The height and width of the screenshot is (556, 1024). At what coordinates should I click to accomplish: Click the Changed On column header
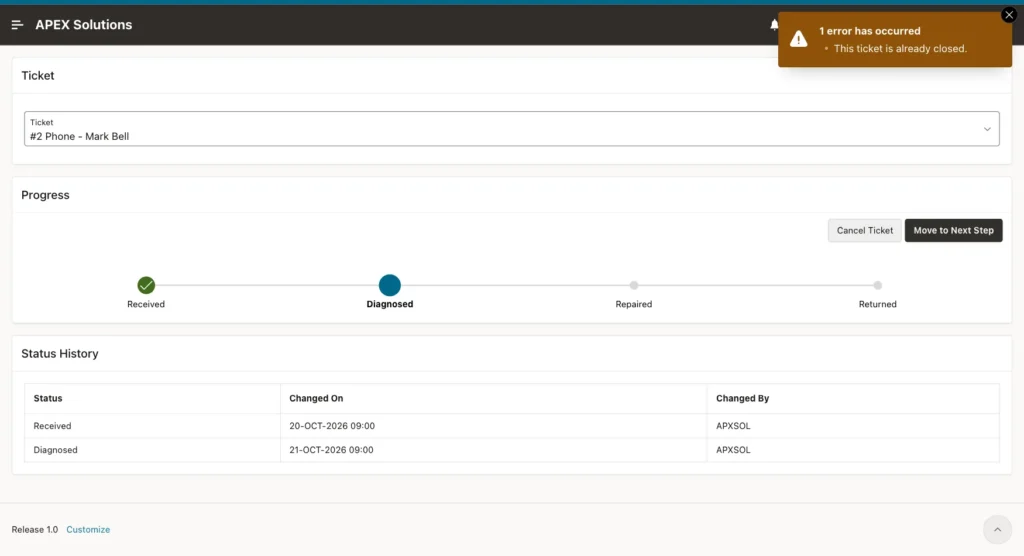(316, 398)
